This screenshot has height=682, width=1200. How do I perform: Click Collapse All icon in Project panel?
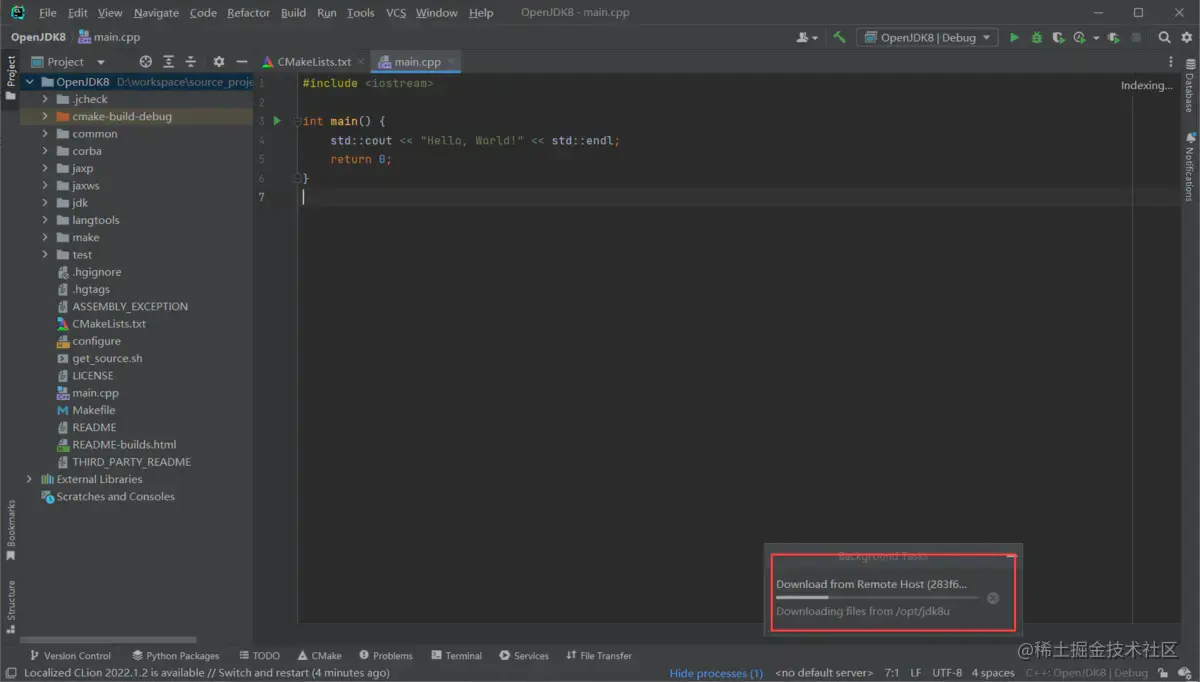[x=190, y=62]
